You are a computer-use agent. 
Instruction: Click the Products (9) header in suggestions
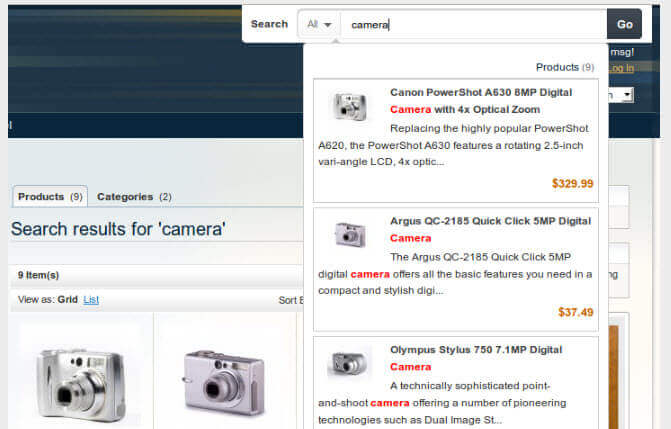click(x=565, y=67)
